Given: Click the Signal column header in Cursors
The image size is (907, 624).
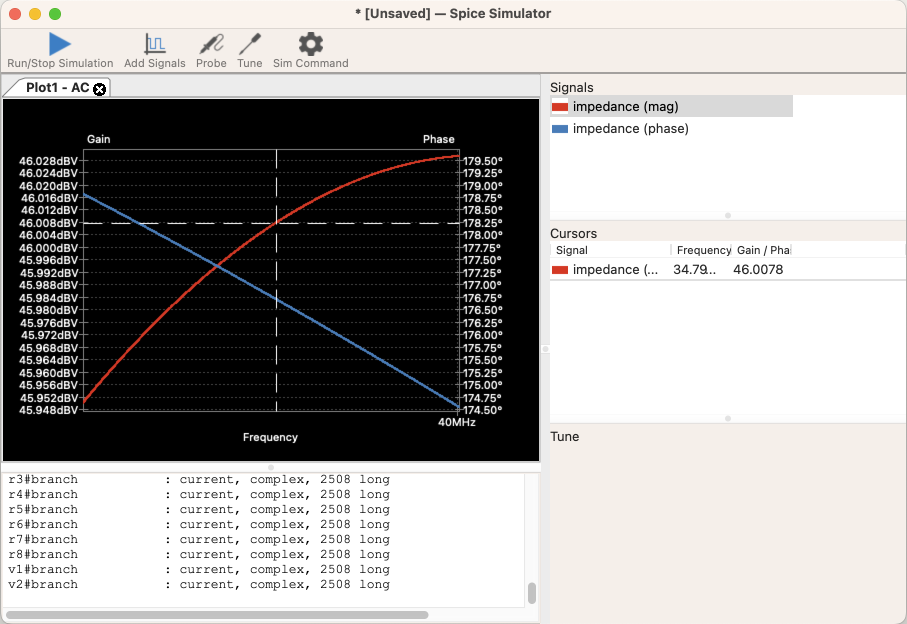Looking at the screenshot, I should click(x=572, y=250).
